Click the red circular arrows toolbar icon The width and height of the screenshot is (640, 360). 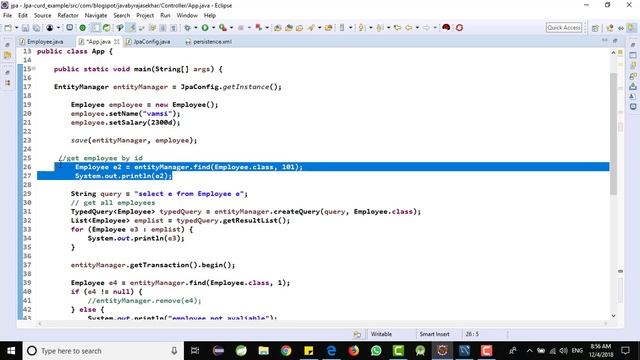tap(459, 28)
